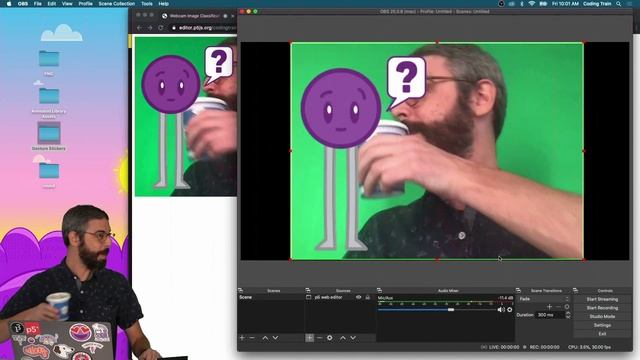Open the File menu
Screen dimensions: 640x360
pos(38,4)
